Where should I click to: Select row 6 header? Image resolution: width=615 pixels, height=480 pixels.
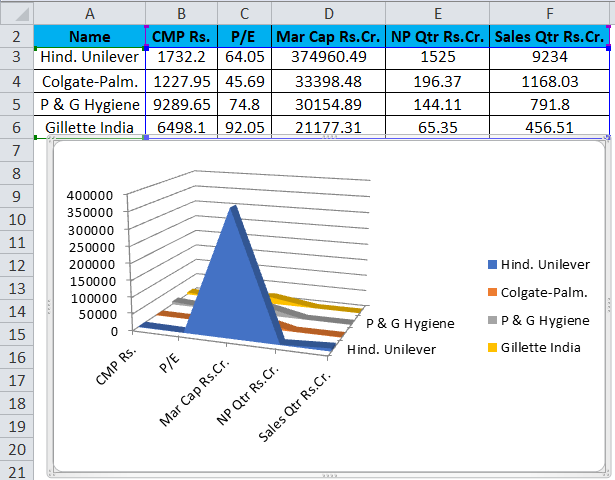pyautogui.click(x=16, y=127)
